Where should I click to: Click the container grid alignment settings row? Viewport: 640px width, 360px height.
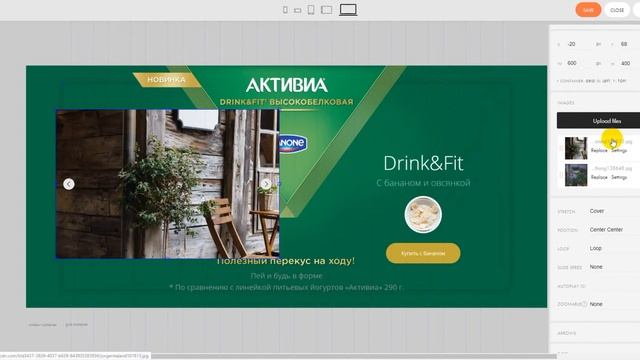(x=592, y=81)
